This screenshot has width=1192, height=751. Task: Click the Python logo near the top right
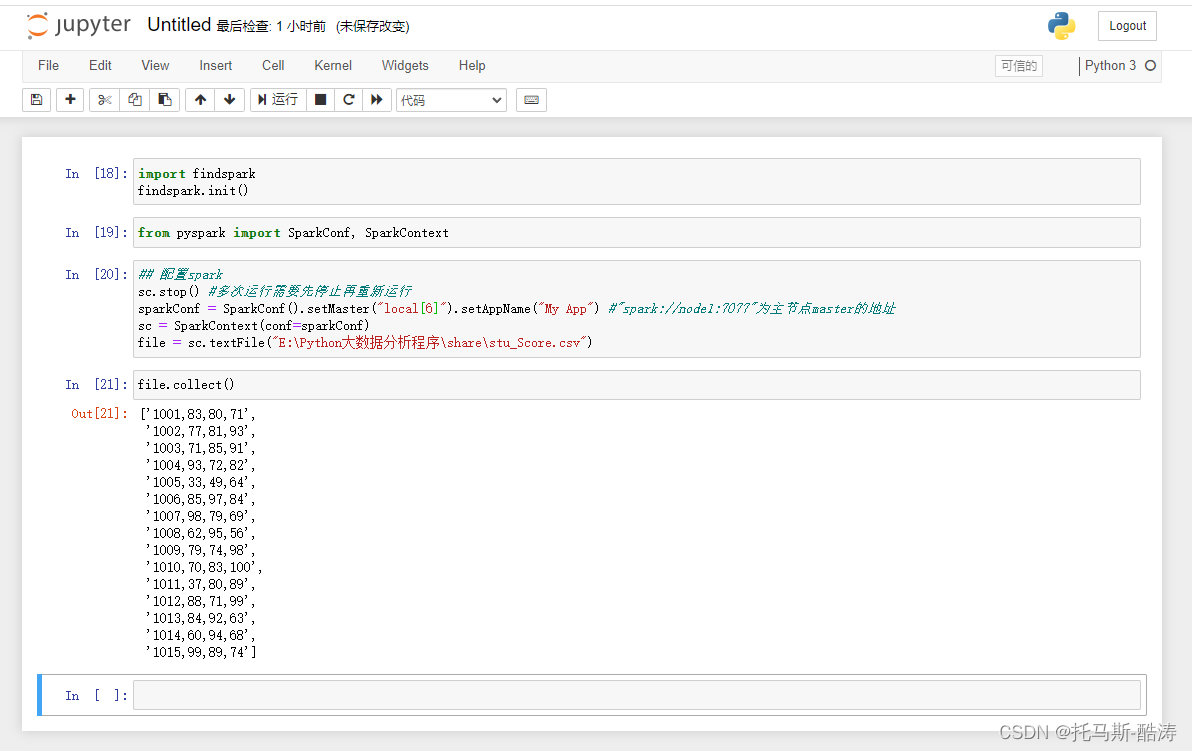(1061, 26)
